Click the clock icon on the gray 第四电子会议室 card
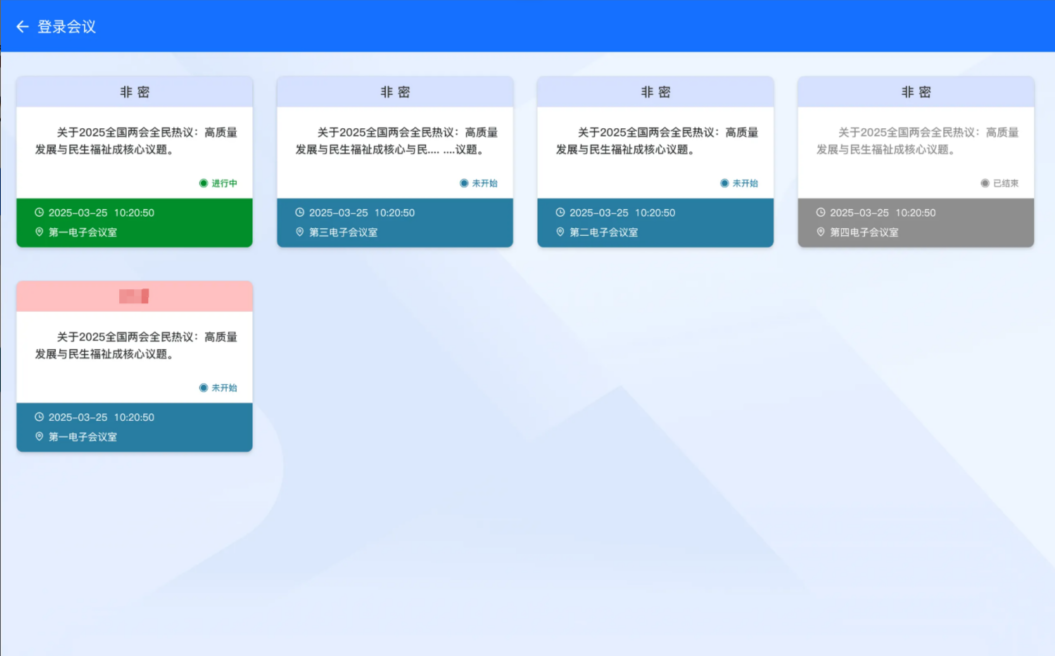The width and height of the screenshot is (1055, 656). click(x=820, y=212)
